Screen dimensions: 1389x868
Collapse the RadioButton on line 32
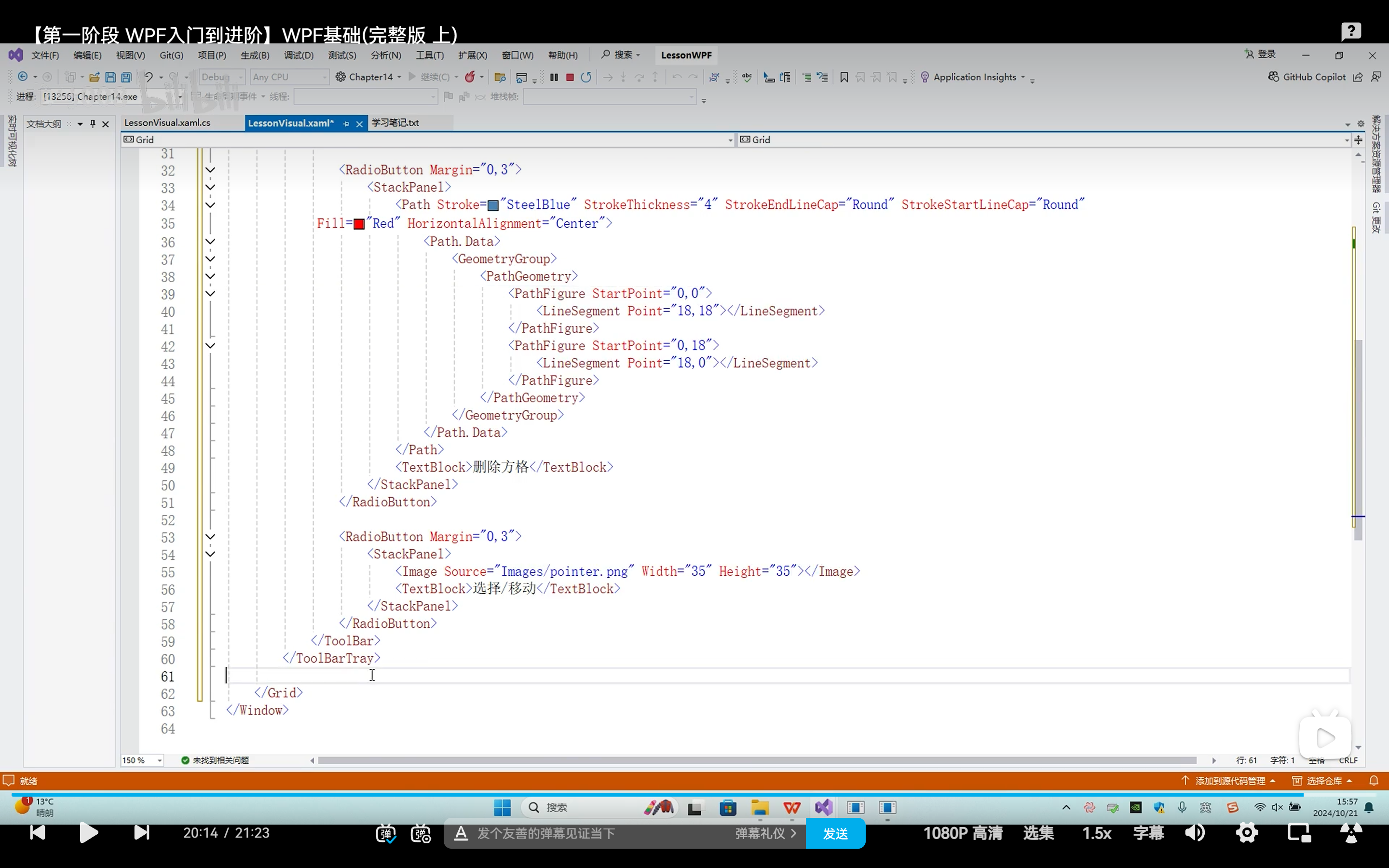(x=210, y=170)
